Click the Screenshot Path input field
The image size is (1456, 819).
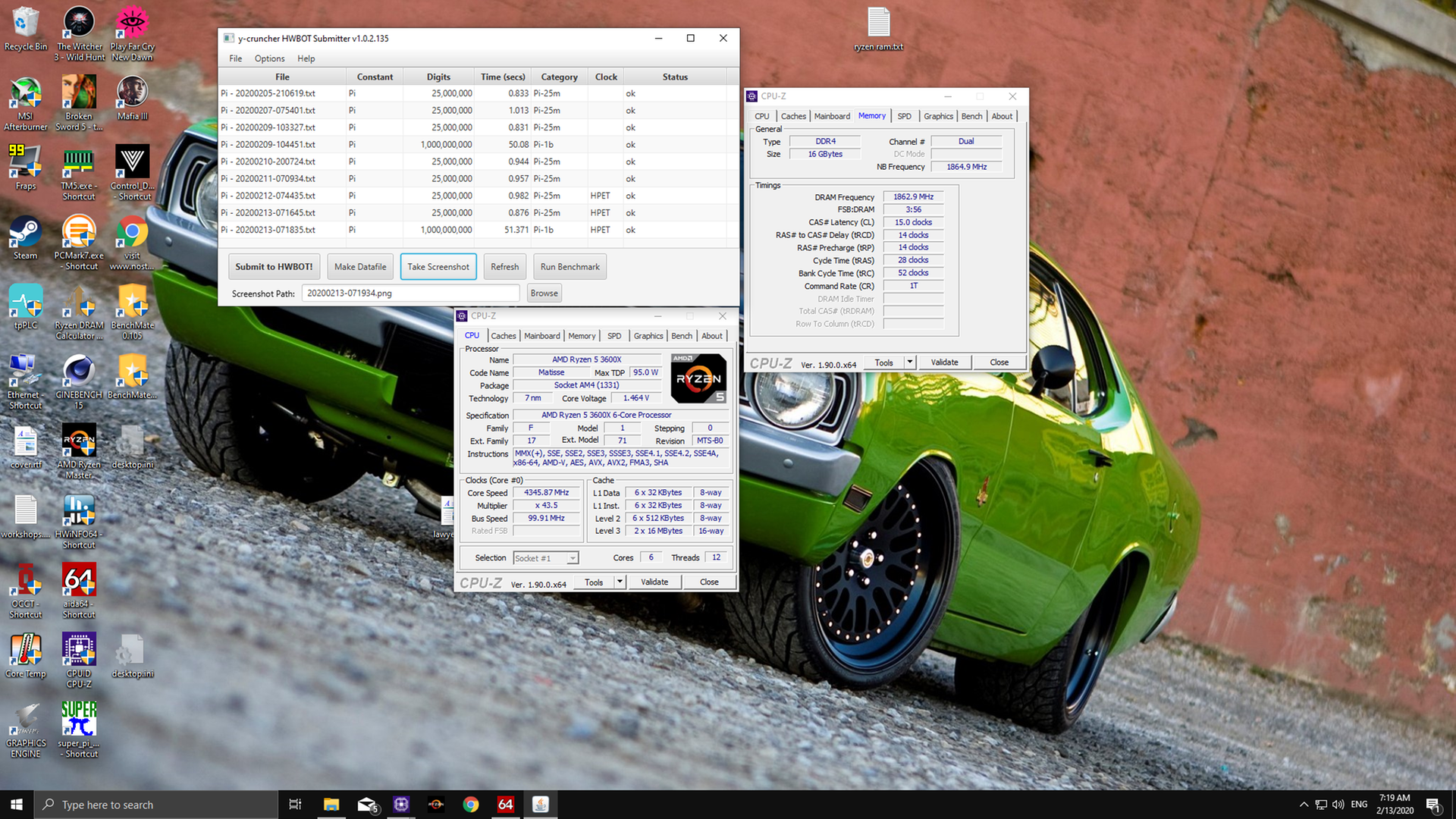coord(410,293)
